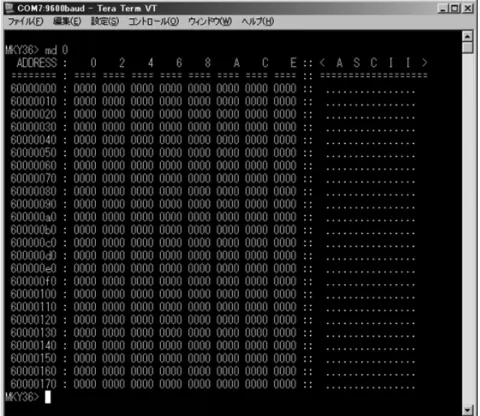Click address 60000130

click(33, 333)
